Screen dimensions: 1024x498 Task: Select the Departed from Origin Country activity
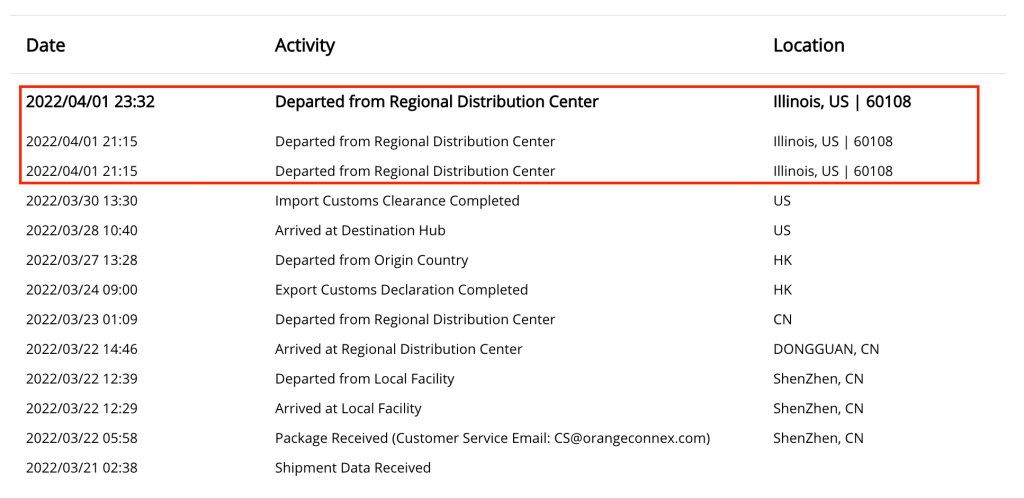click(371, 260)
